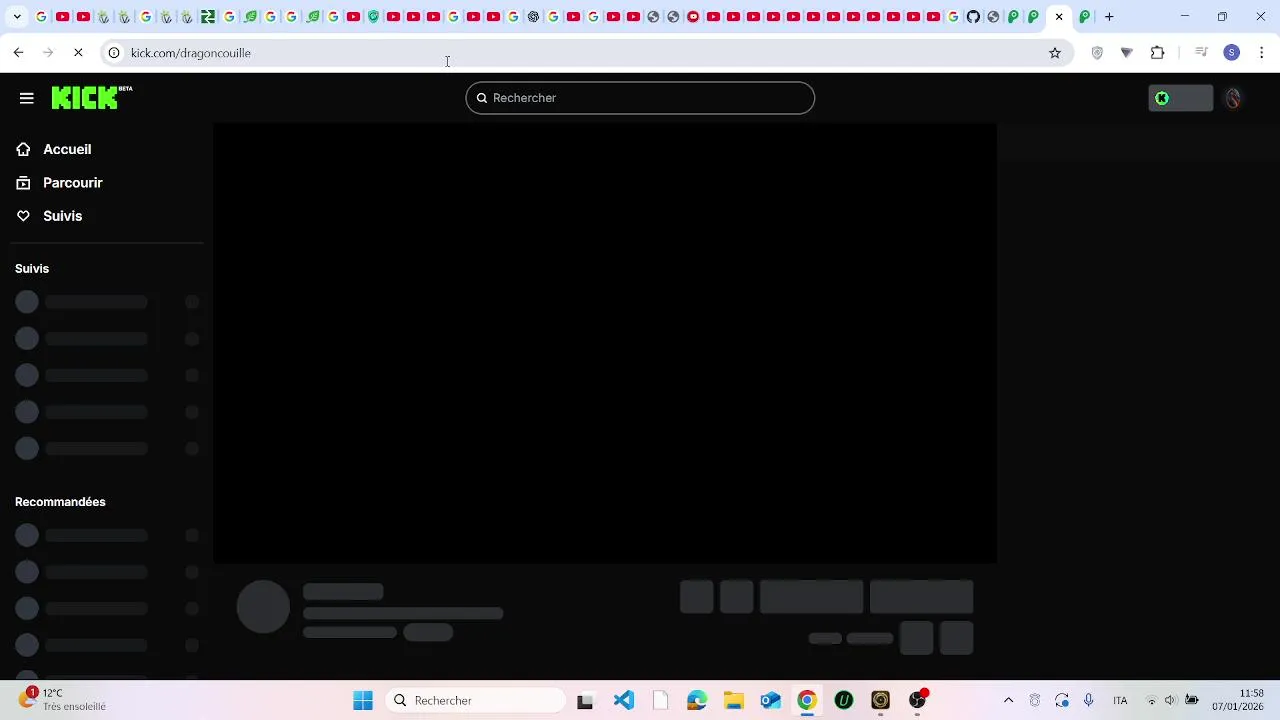Switch ITA keyboard language
Image resolution: width=1280 pixels, height=720 pixels.
click(1120, 700)
